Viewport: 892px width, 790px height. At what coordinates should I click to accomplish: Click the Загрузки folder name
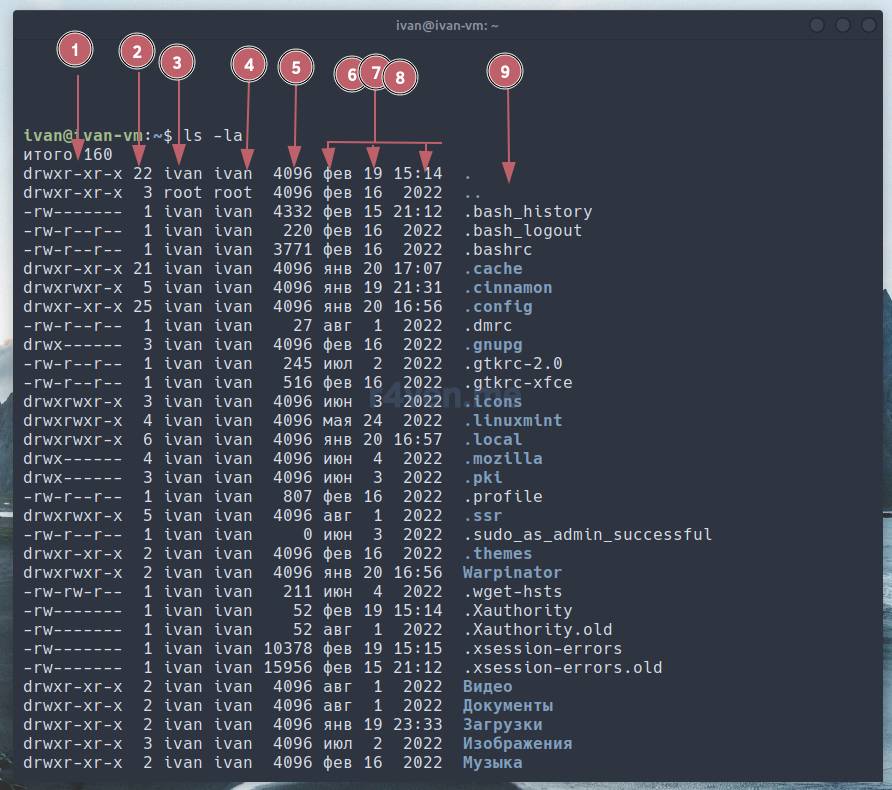point(502,725)
